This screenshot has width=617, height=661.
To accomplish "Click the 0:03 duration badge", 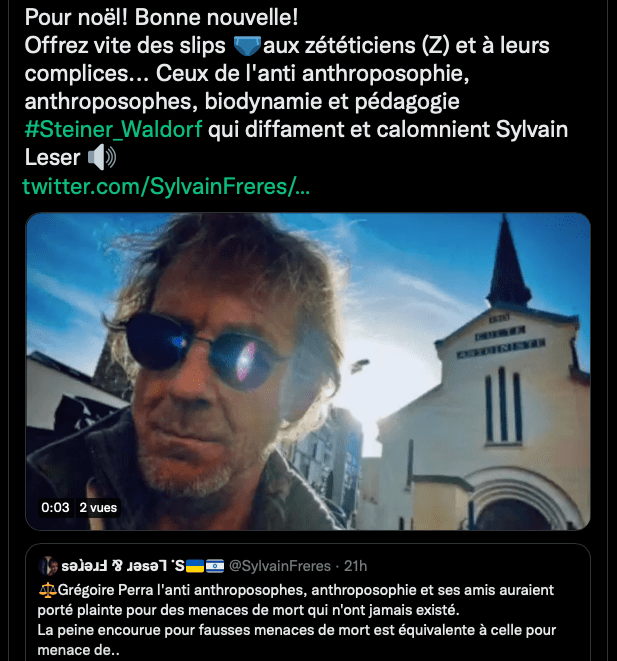I will [55, 507].
